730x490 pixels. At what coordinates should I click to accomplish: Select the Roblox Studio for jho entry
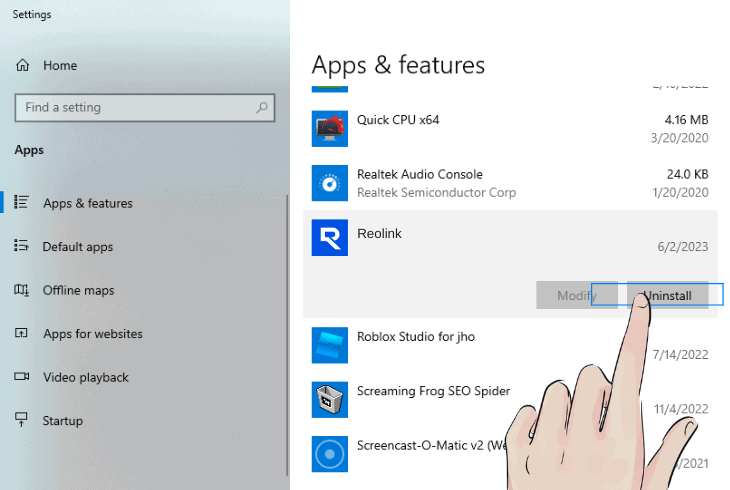coord(416,337)
